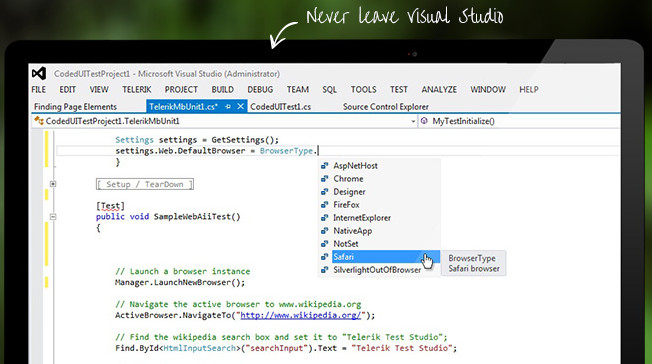The height and width of the screenshot is (364, 652).
Task: Follow the http://www.wikipedia.org/ link in code
Action: tap(301, 315)
